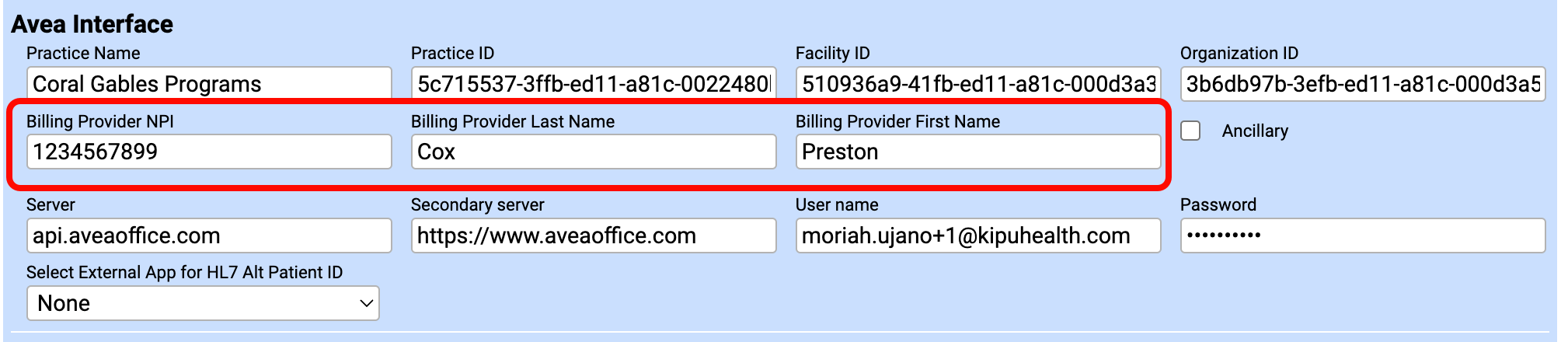The height and width of the screenshot is (342, 1568).
Task: Focus the Secondary server URL field
Action: point(593,236)
